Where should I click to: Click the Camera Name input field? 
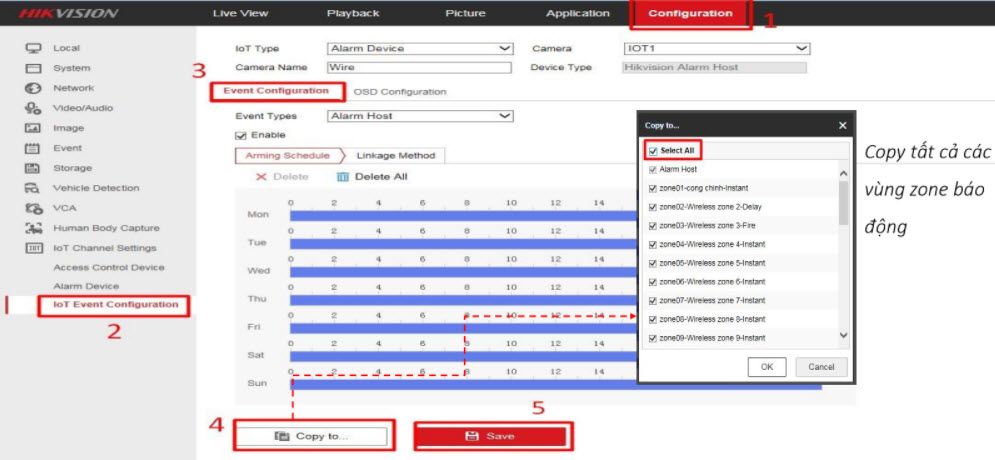click(419, 67)
